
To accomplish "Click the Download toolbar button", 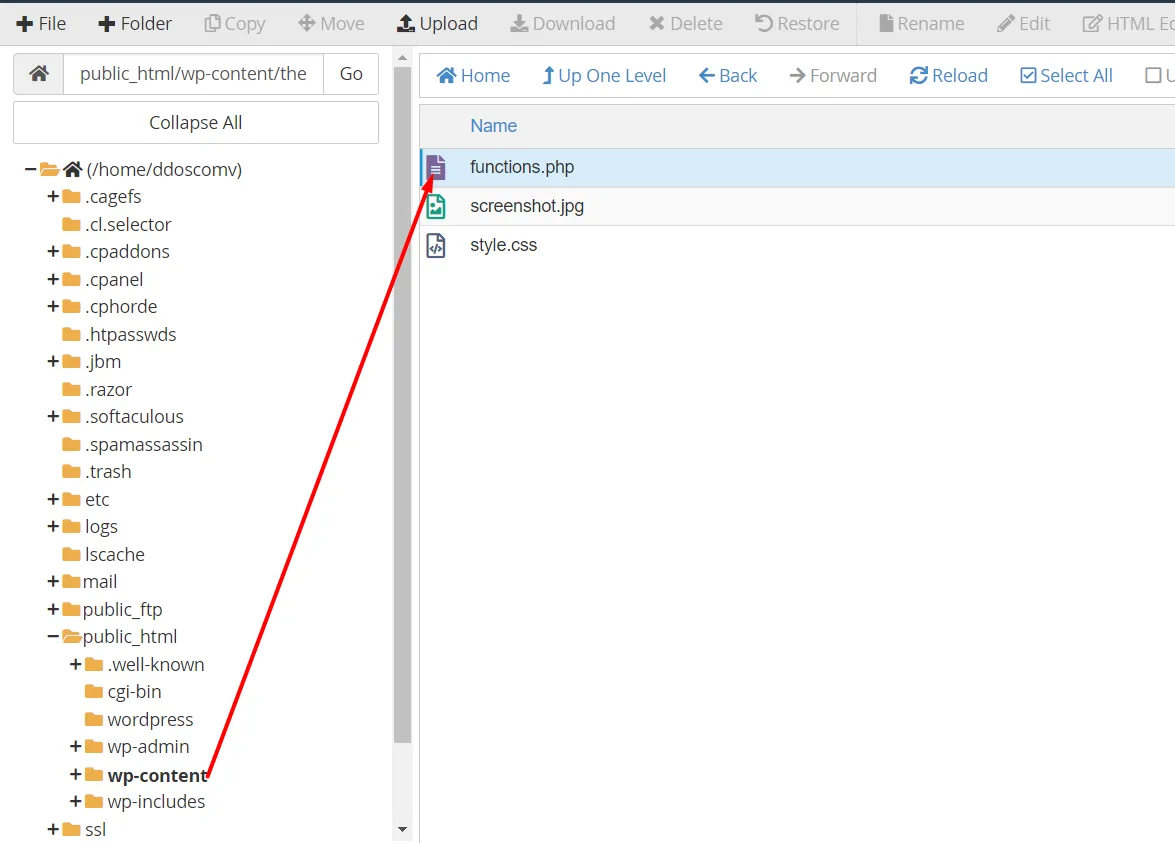I will pos(563,24).
